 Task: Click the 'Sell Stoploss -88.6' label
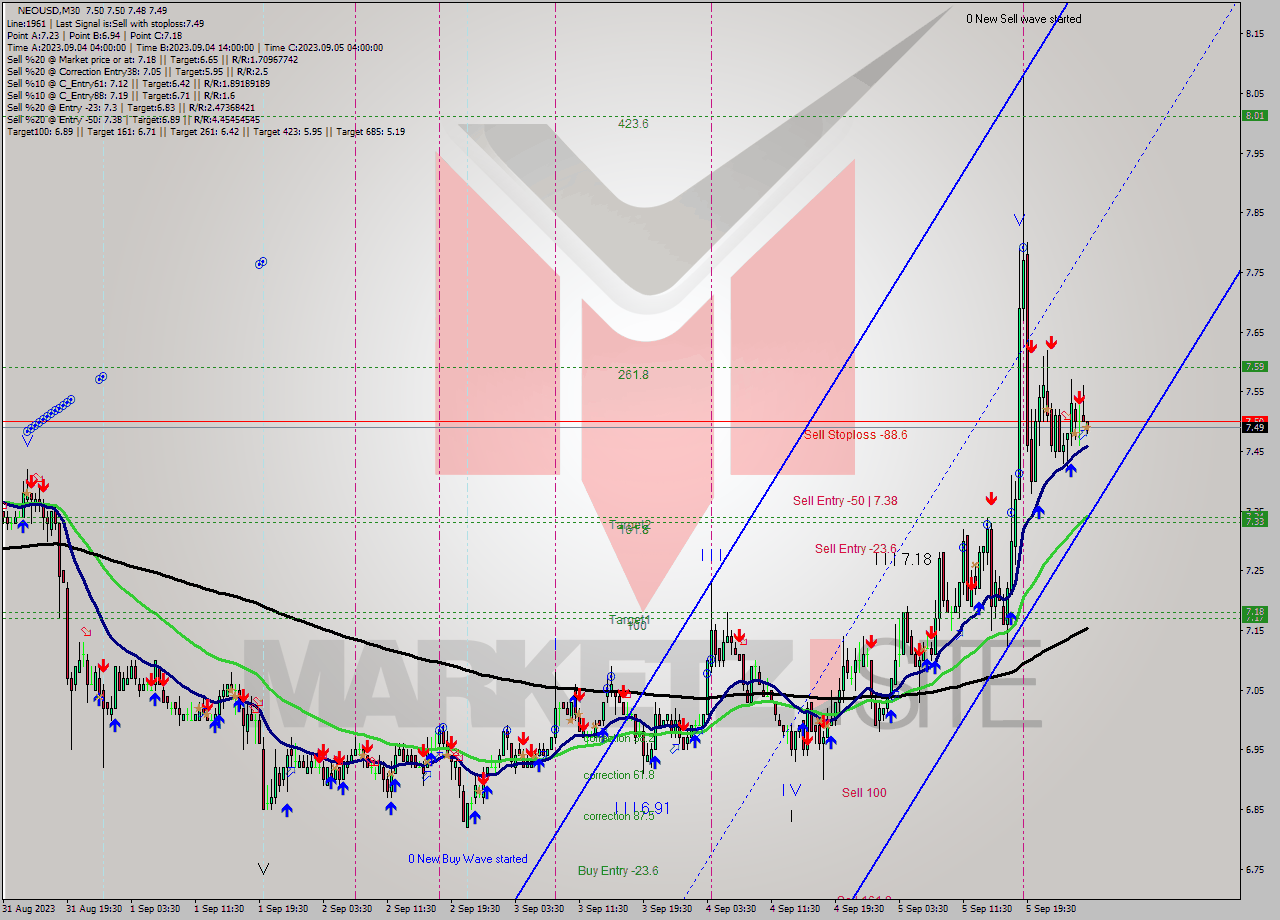[855, 435]
